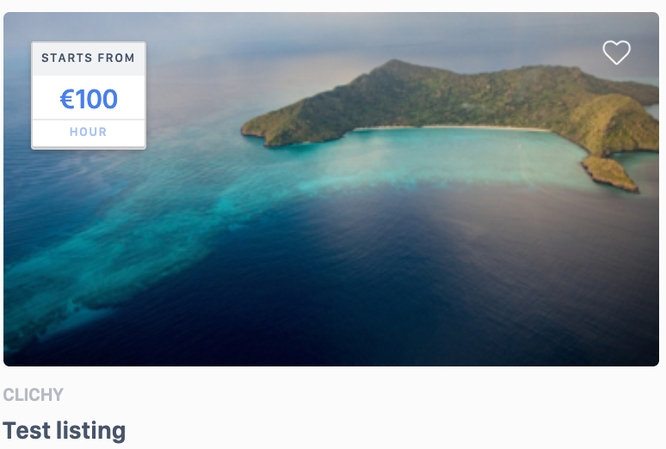Image resolution: width=666 pixels, height=449 pixels.
Task: Click the dark blue ocean area of the image
Action: [382, 276]
